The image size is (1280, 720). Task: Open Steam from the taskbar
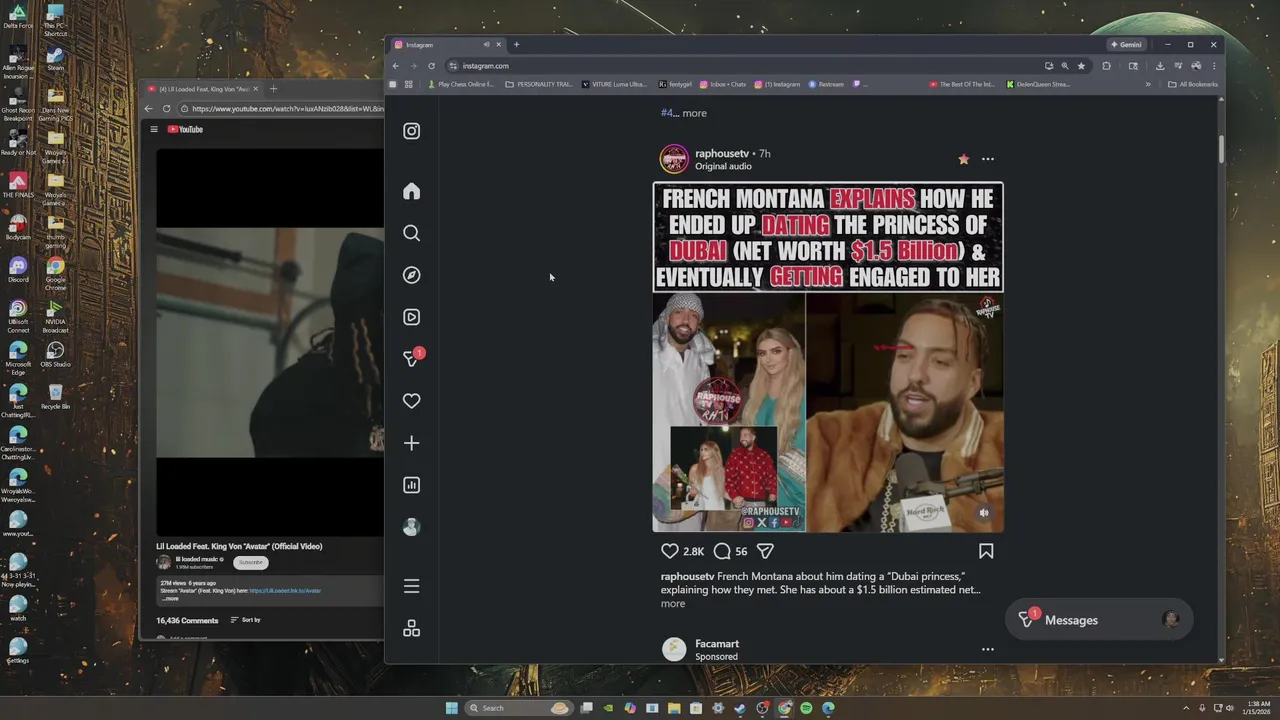[x=740, y=708]
